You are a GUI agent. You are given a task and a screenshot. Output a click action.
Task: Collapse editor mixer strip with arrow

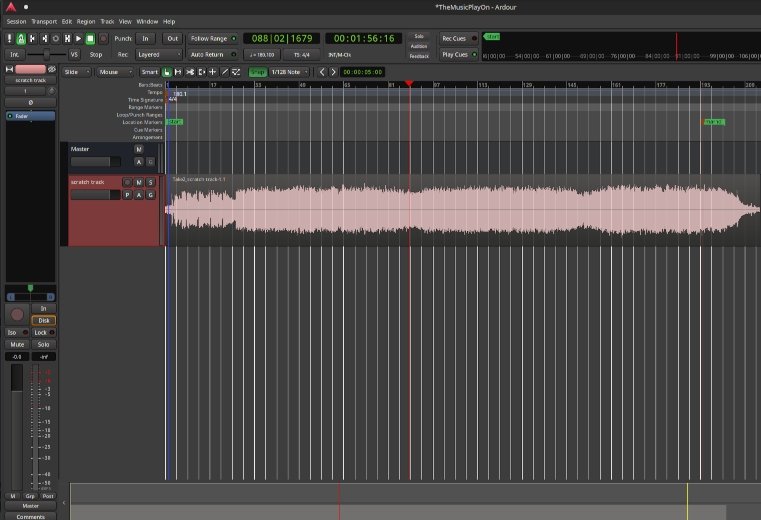(64, 503)
